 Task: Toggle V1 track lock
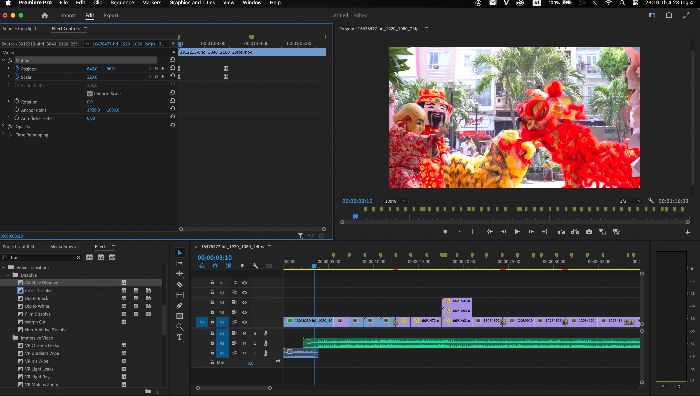pos(212,322)
